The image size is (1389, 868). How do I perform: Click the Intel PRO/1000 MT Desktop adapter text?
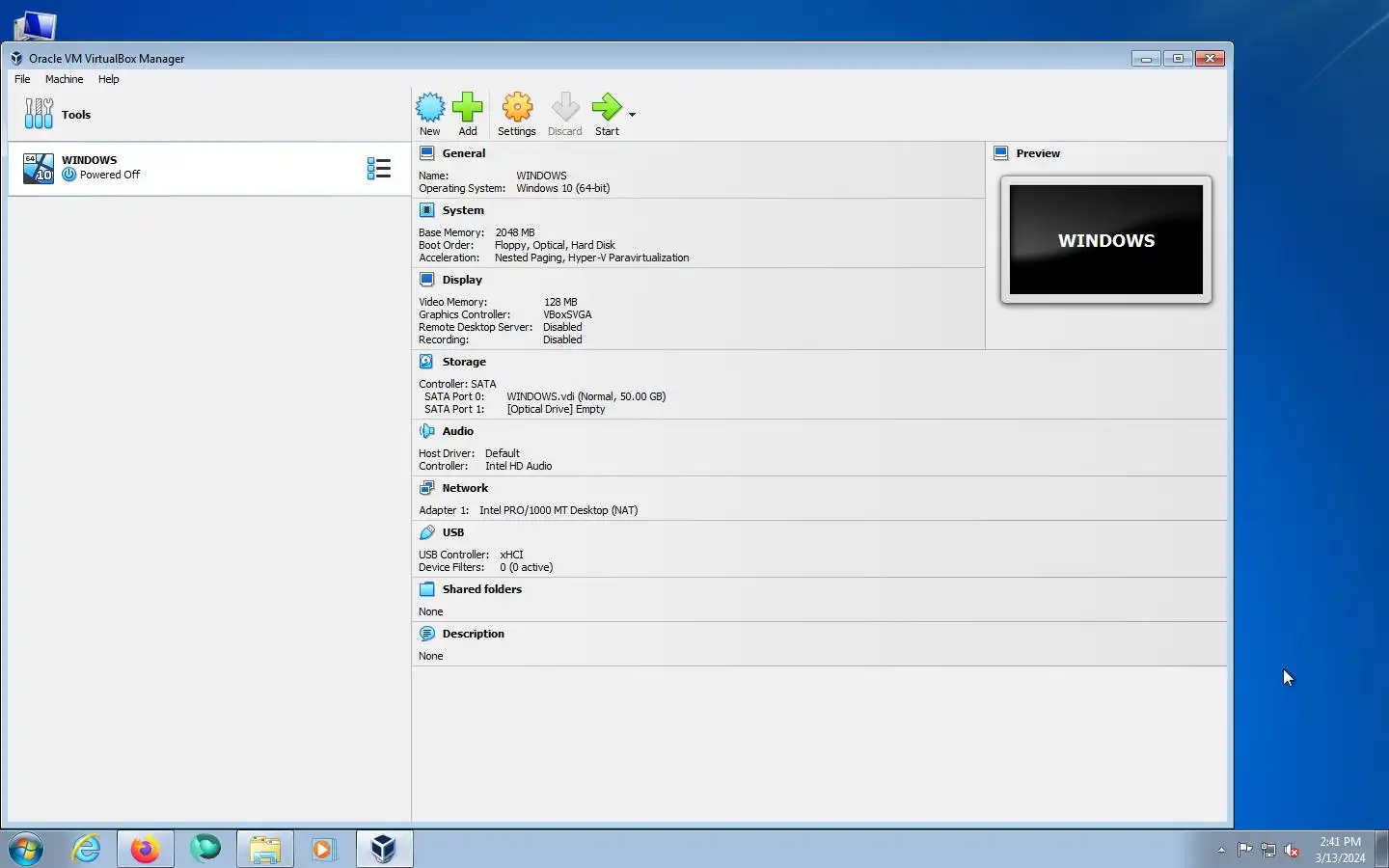pyautogui.click(x=558, y=509)
